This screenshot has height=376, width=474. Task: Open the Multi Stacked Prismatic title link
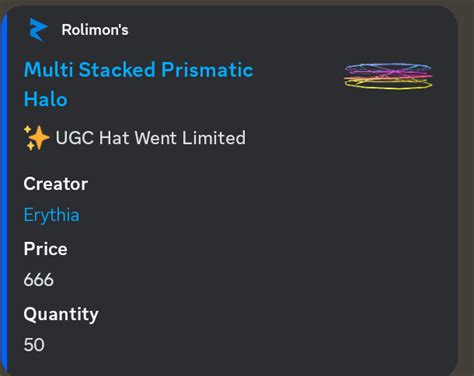[139, 70]
